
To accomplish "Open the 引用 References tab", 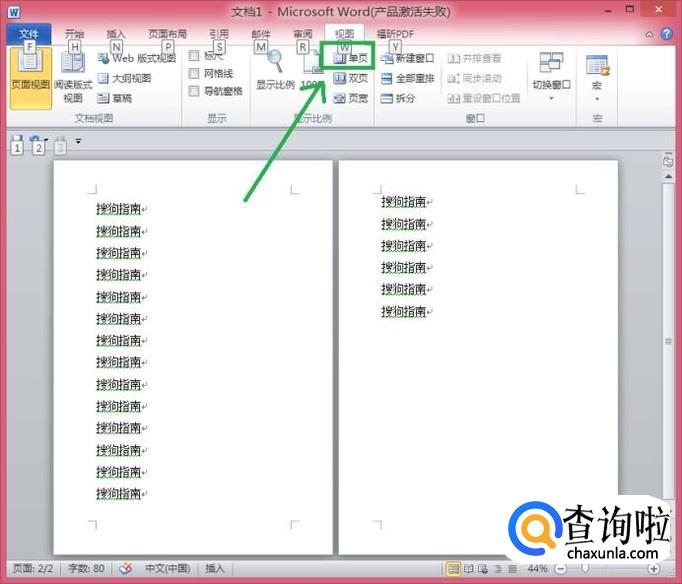I will tap(218, 34).
